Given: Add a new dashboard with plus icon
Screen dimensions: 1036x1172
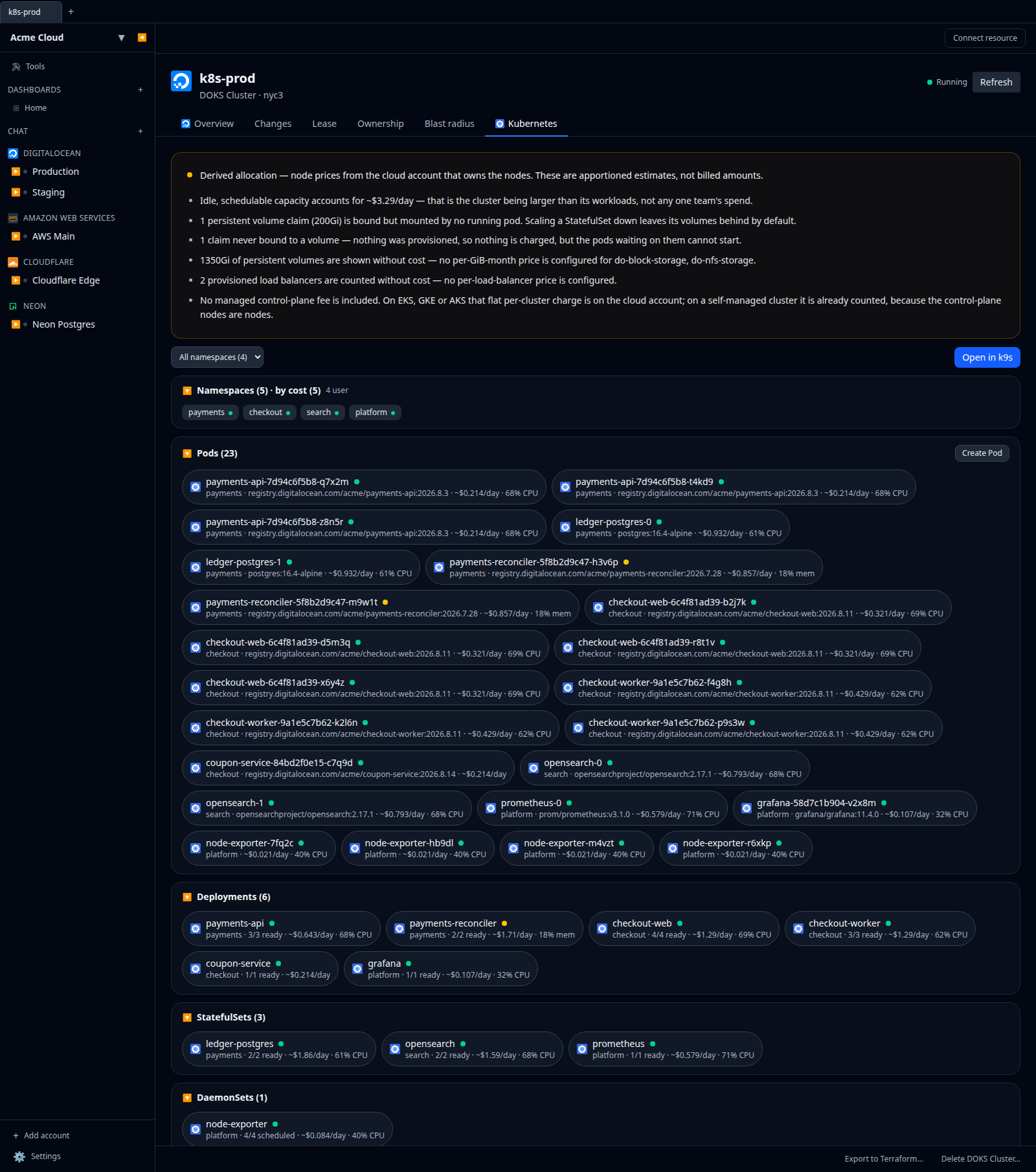Looking at the screenshot, I should (141, 90).
